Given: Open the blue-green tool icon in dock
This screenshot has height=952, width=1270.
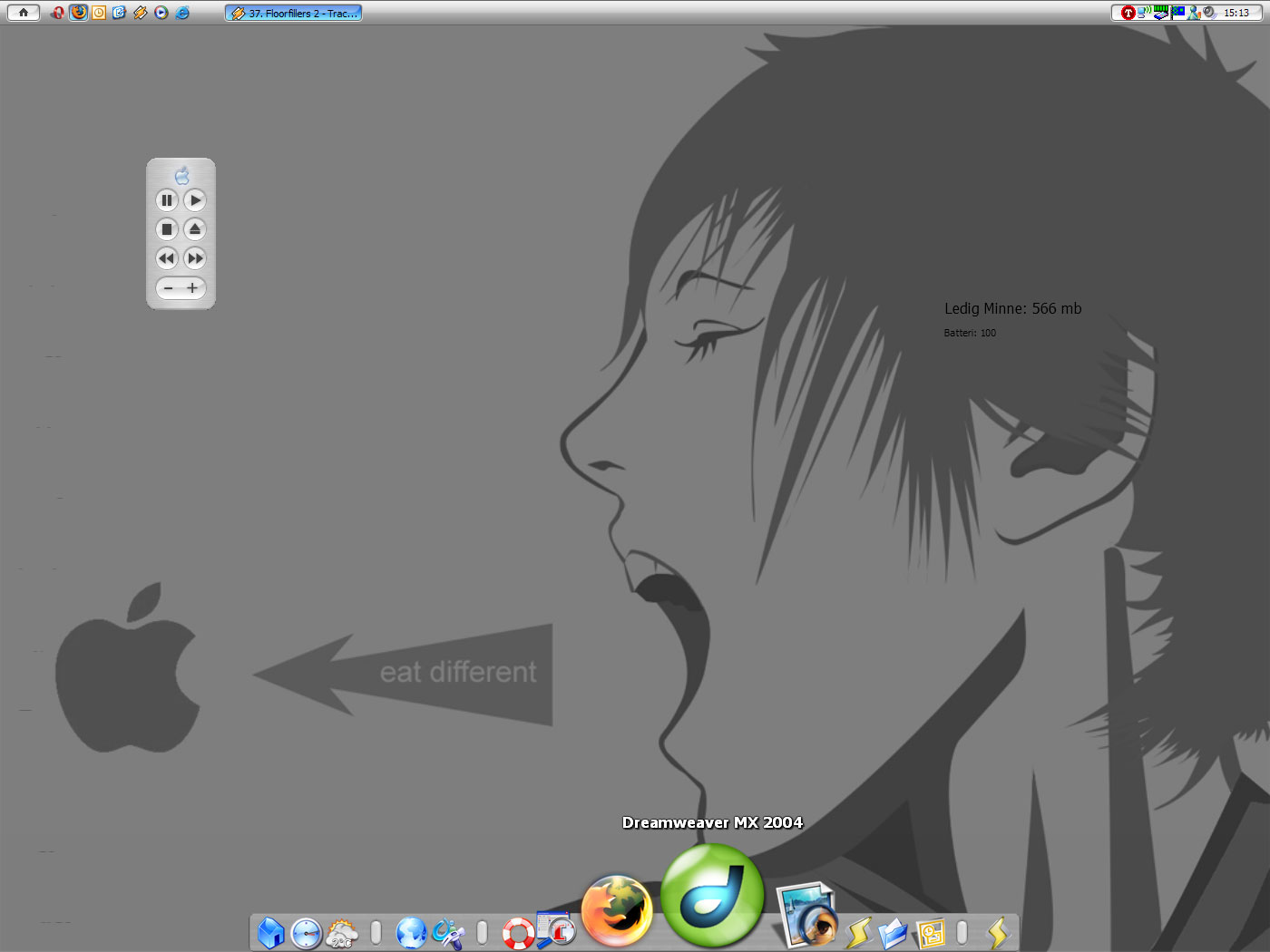Looking at the screenshot, I should pyautogui.click(x=448, y=934).
